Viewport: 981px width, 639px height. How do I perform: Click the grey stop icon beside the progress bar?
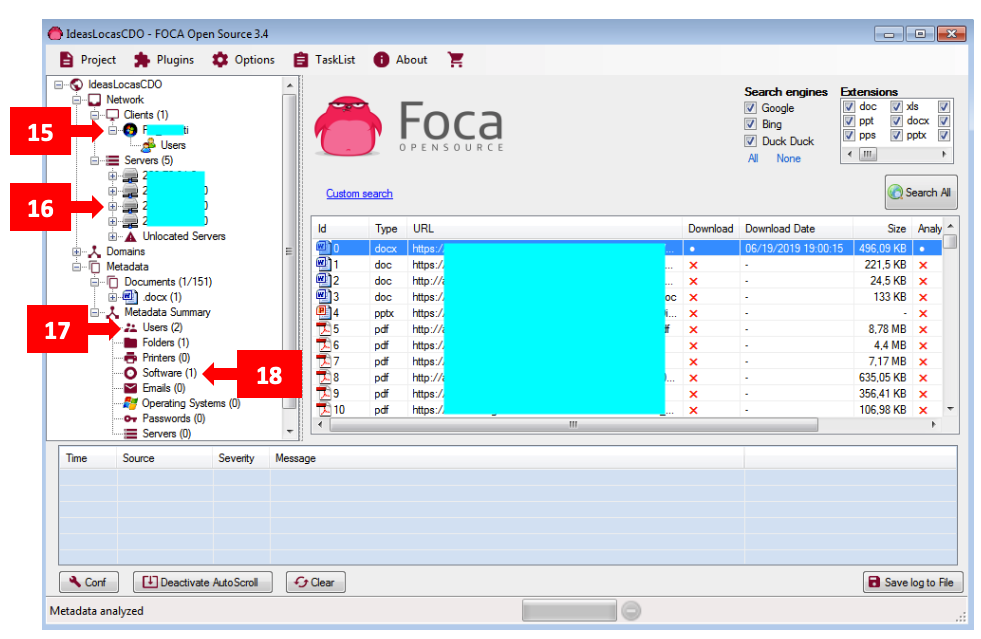(x=631, y=610)
